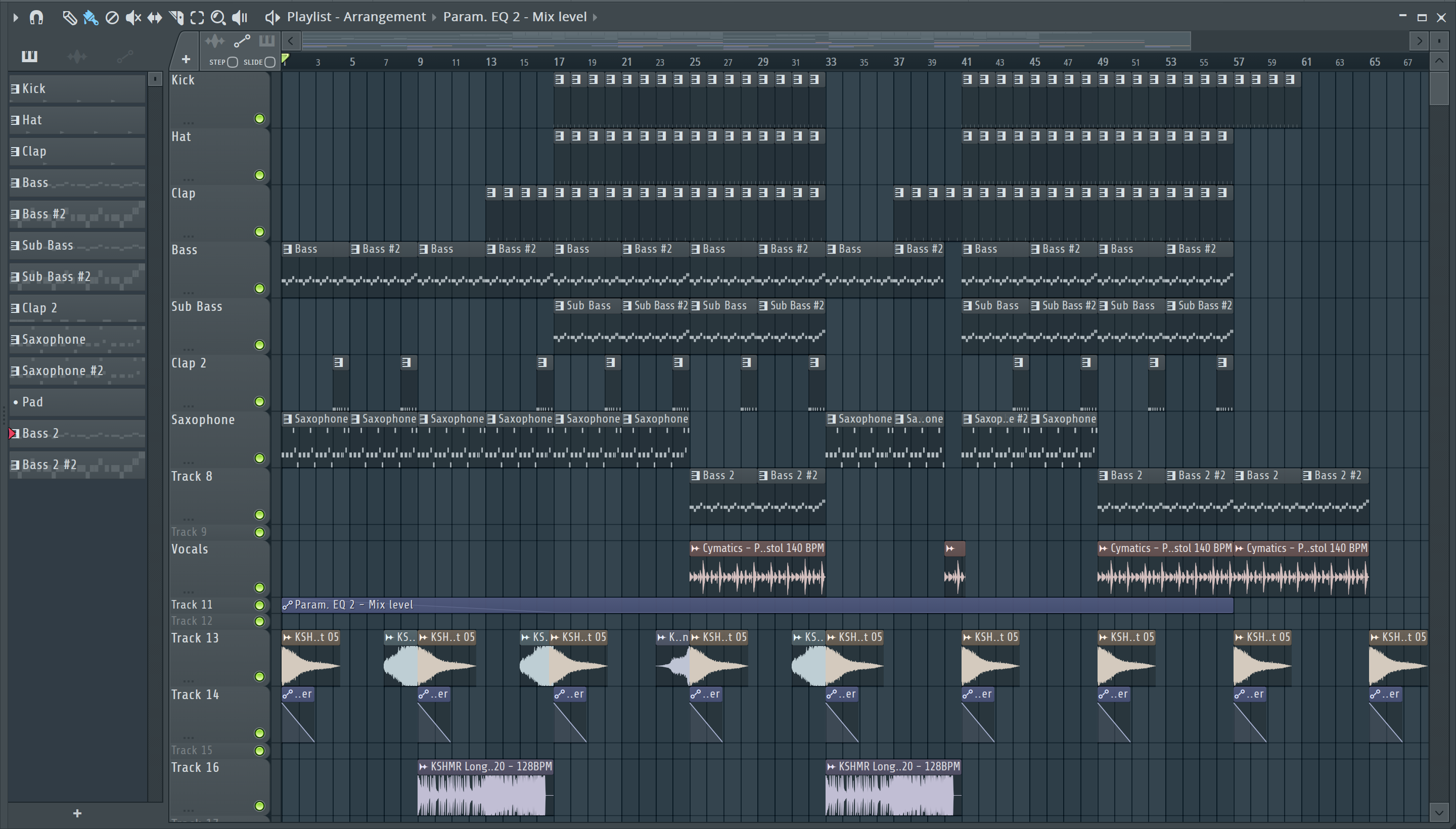Select Pad pattern in picker

click(x=77, y=402)
